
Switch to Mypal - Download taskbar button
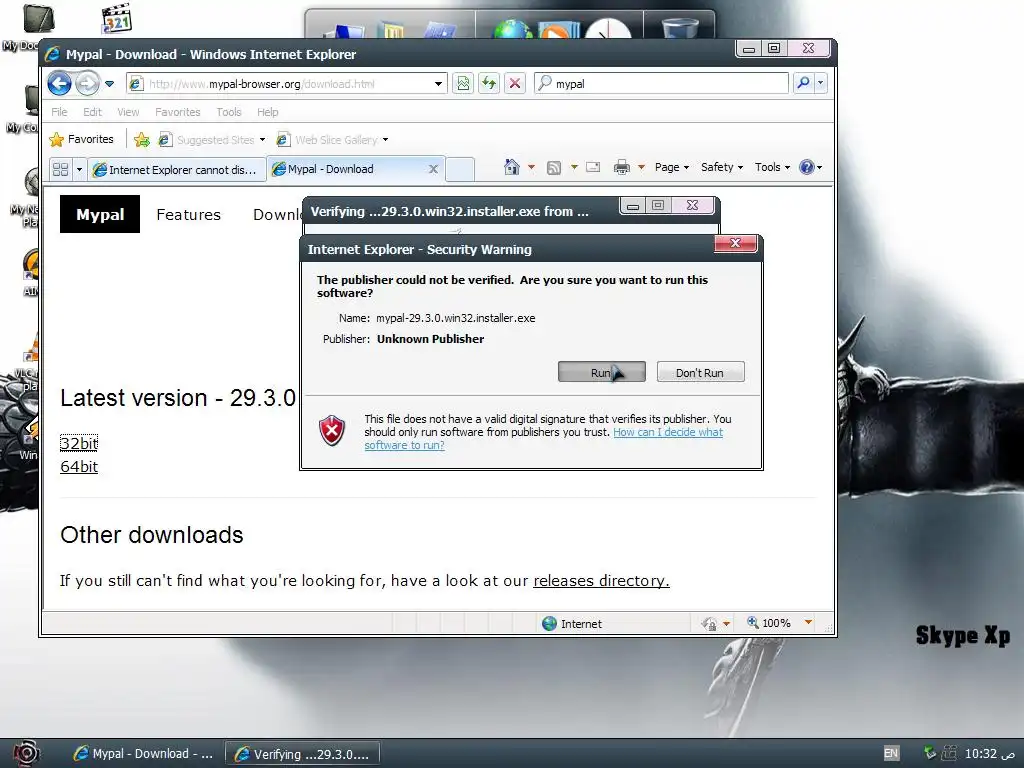[x=143, y=754]
